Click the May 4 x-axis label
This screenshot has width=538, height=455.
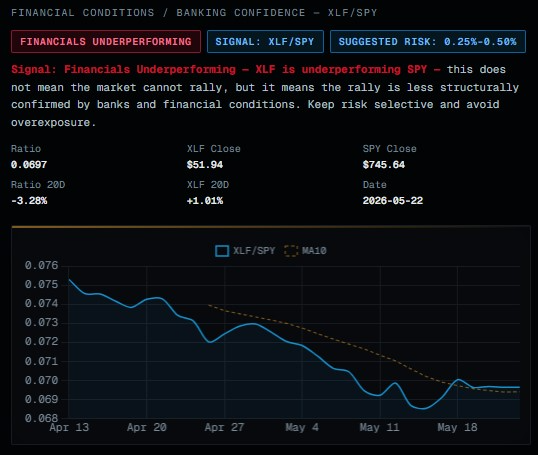[302, 427]
